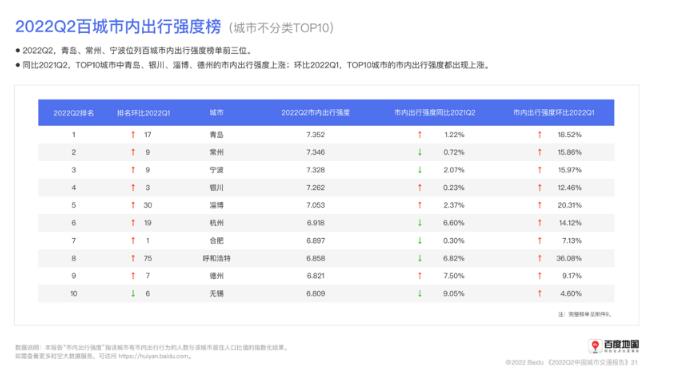685x384 pixels.
Task: Click the 排名环比2022Q1 column header
Action: click(x=143, y=113)
